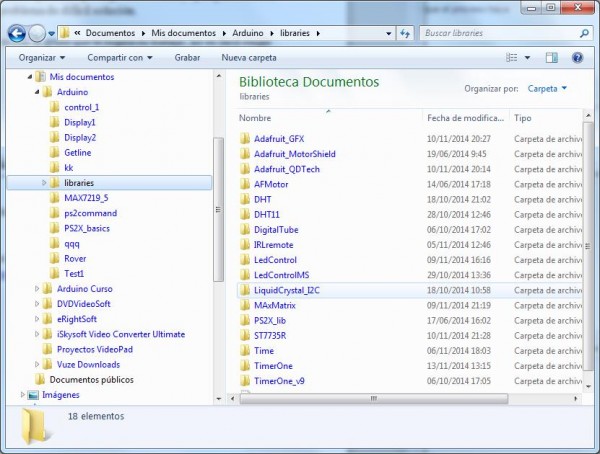Expand the libraries folder tree arrow
The height and width of the screenshot is (454, 600).
tap(44, 183)
